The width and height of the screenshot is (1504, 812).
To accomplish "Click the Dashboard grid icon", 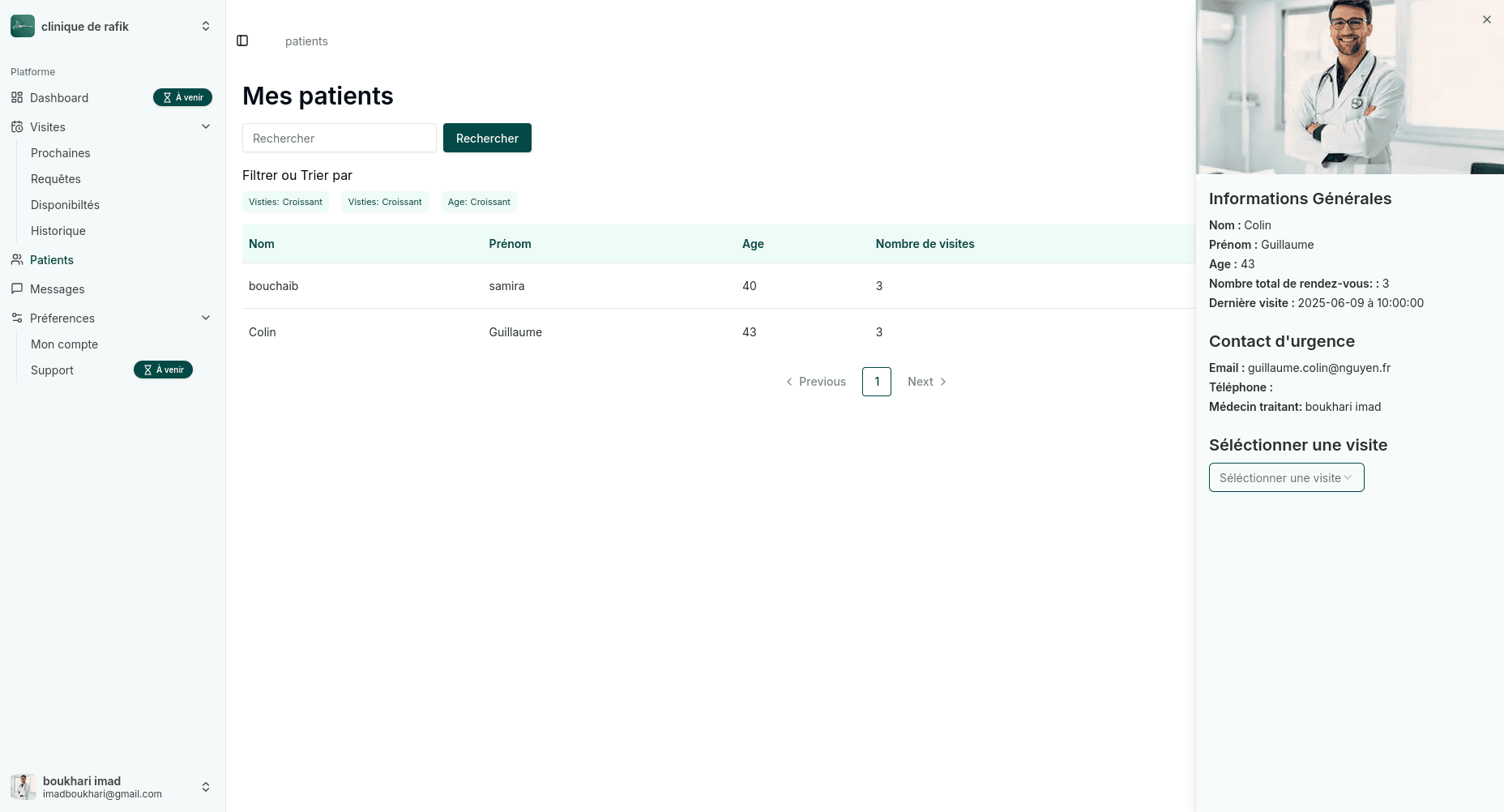I will (17, 98).
